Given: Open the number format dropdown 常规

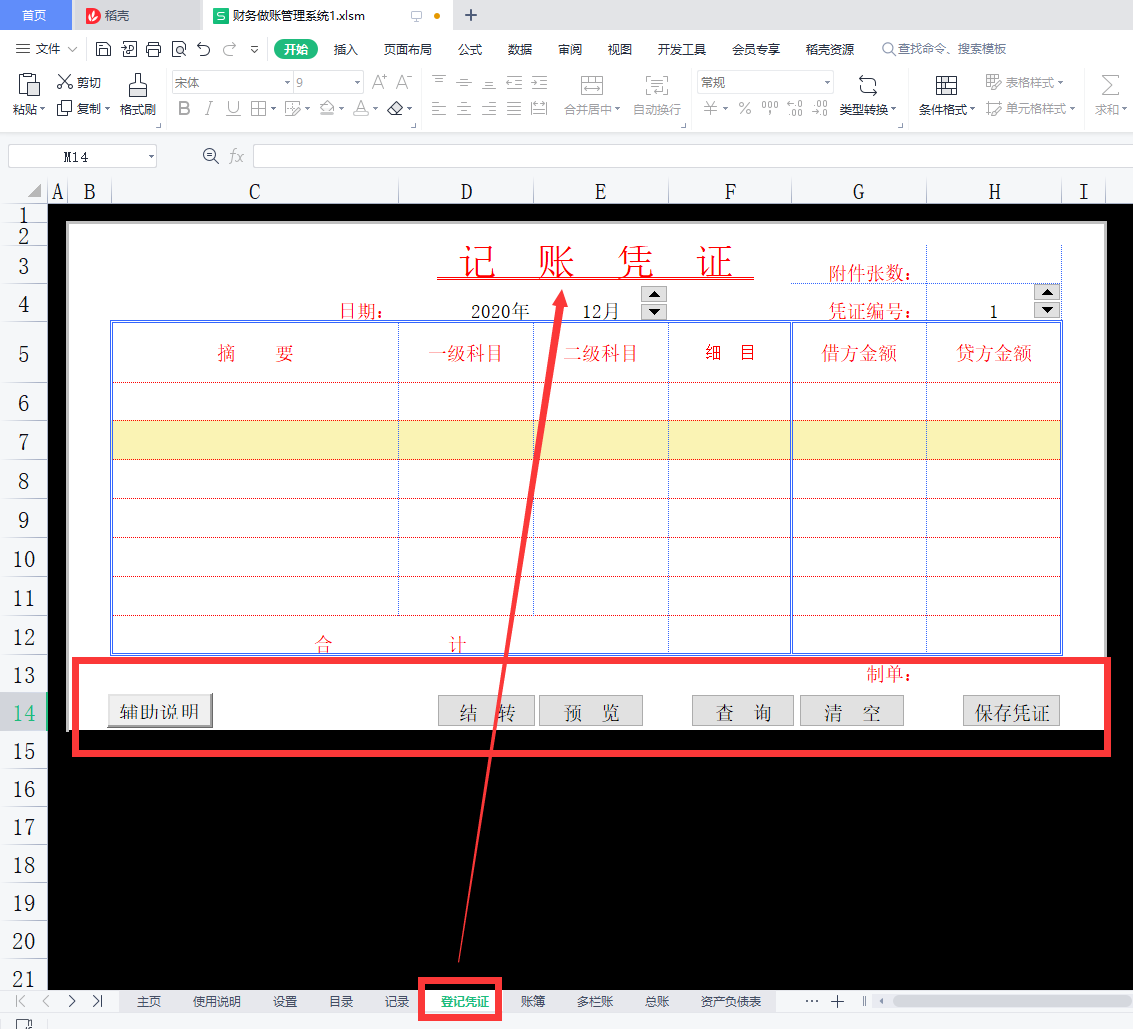Looking at the screenshot, I should point(827,82).
